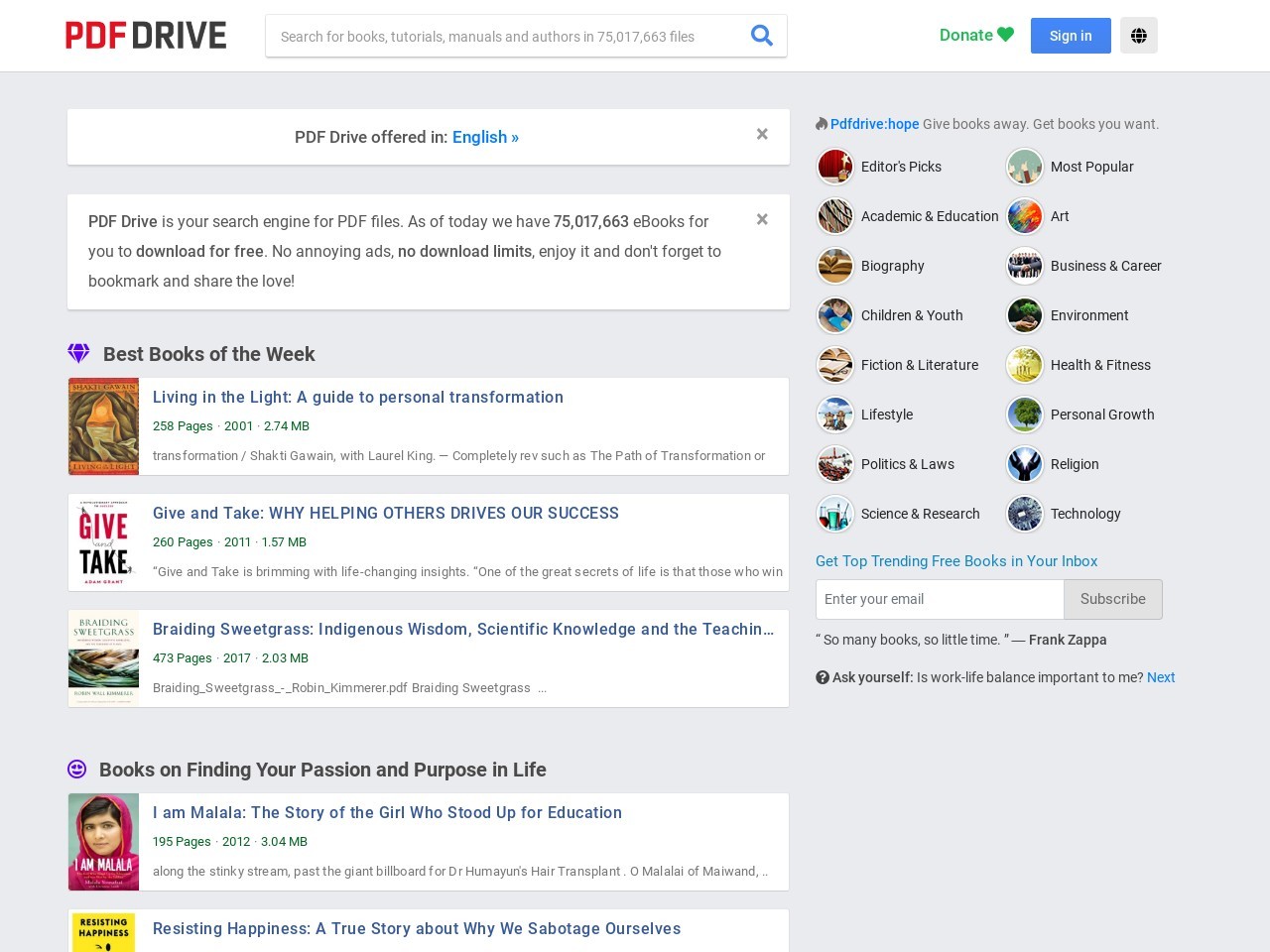Click the smiley icon beside Finding Your Passion
Image resolution: width=1270 pixels, height=952 pixels.
coord(77,769)
